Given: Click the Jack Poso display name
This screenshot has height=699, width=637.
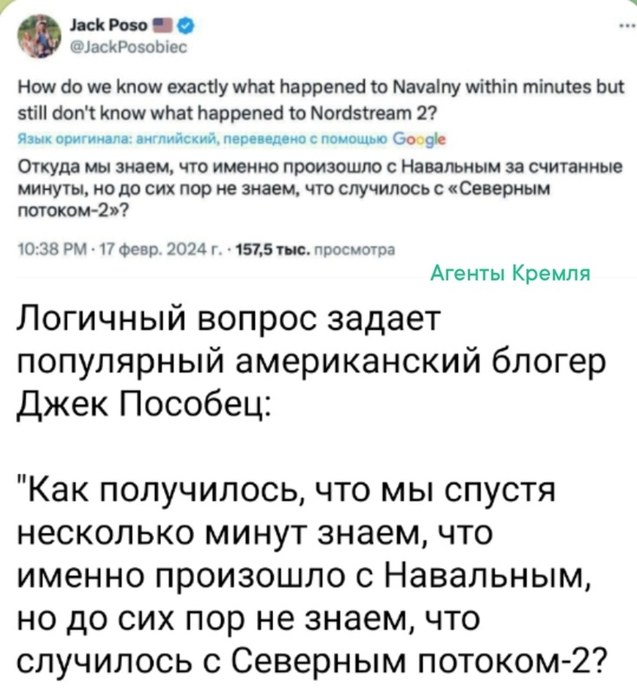Looking at the screenshot, I should [x=109, y=26].
